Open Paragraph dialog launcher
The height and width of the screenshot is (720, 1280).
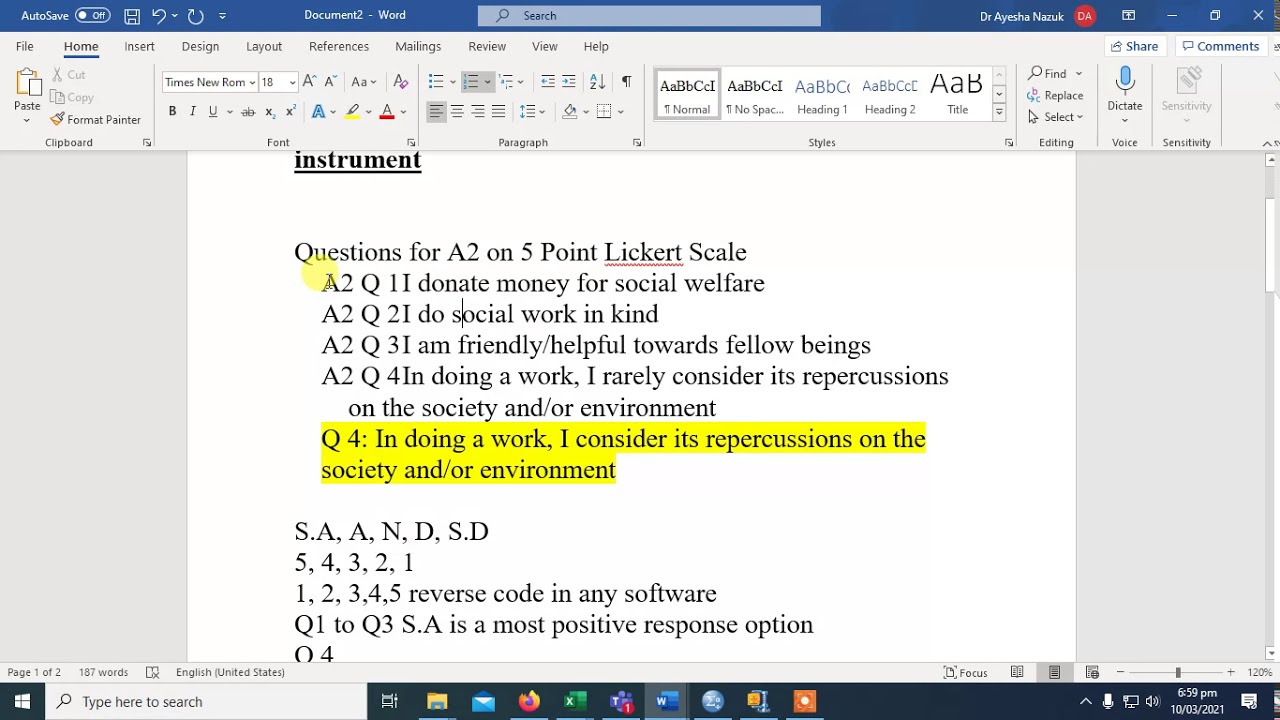point(637,143)
